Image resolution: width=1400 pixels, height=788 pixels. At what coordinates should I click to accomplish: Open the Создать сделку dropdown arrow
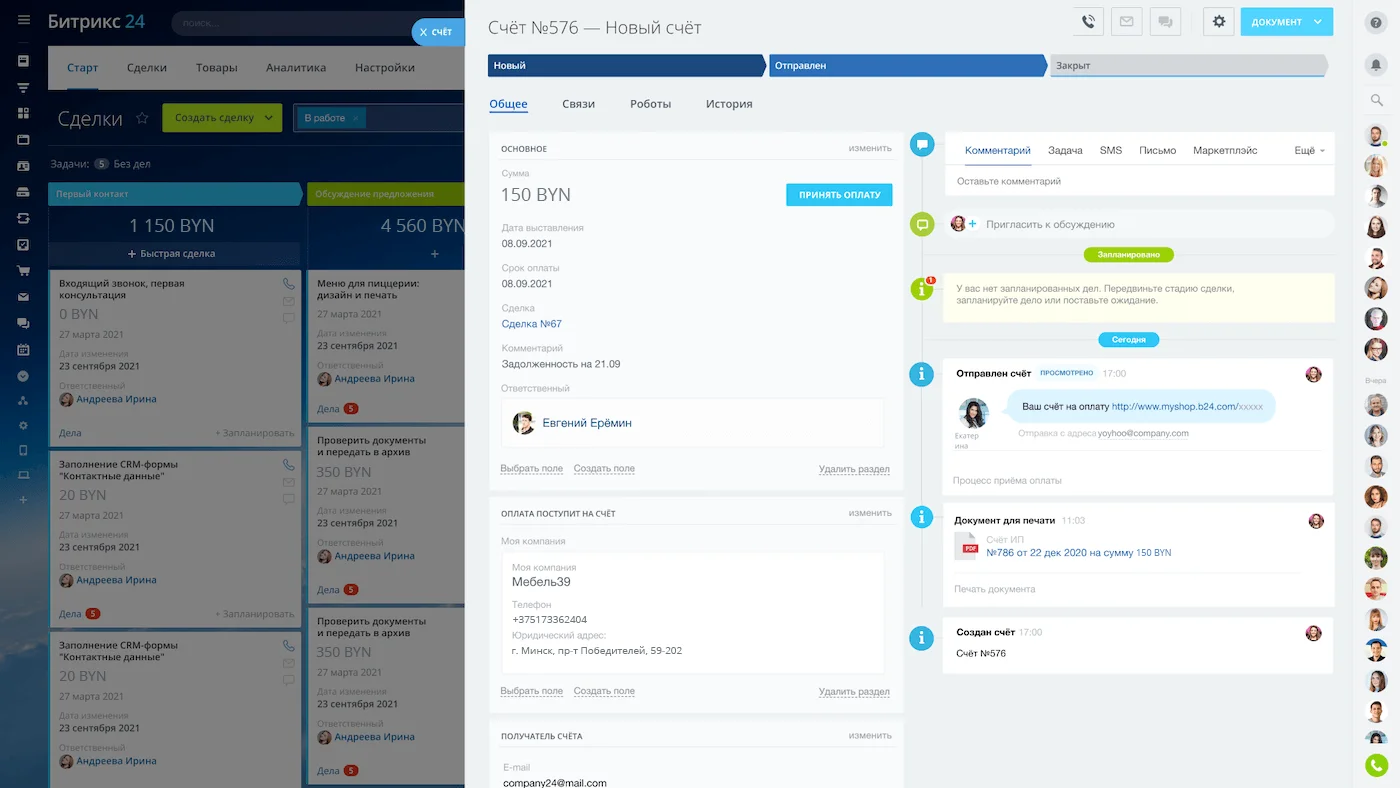269,118
